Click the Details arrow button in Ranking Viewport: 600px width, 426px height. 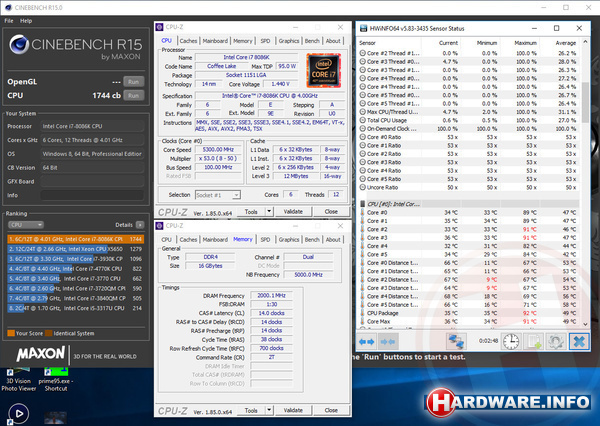pos(140,225)
